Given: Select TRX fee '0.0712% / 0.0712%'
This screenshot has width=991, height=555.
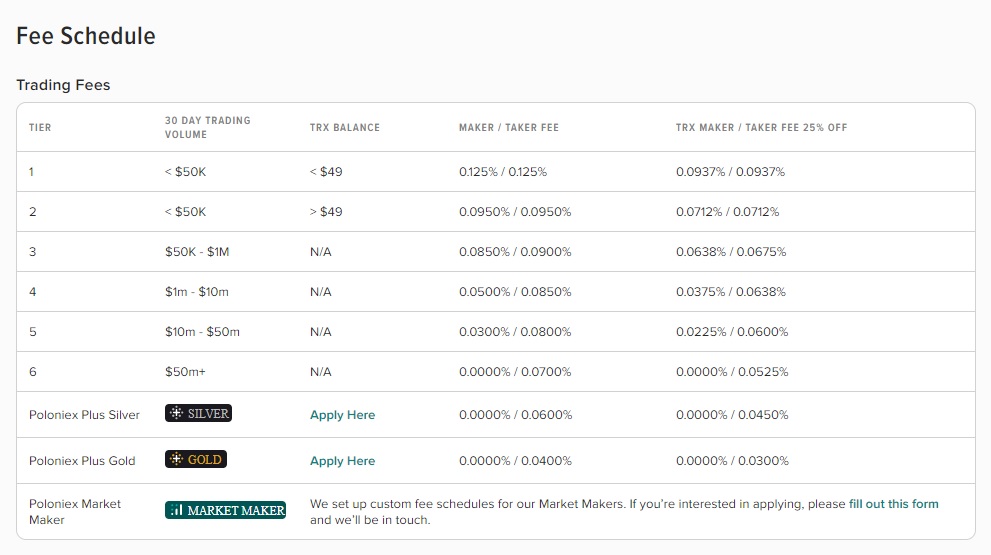Looking at the screenshot, I should (727, 212).
